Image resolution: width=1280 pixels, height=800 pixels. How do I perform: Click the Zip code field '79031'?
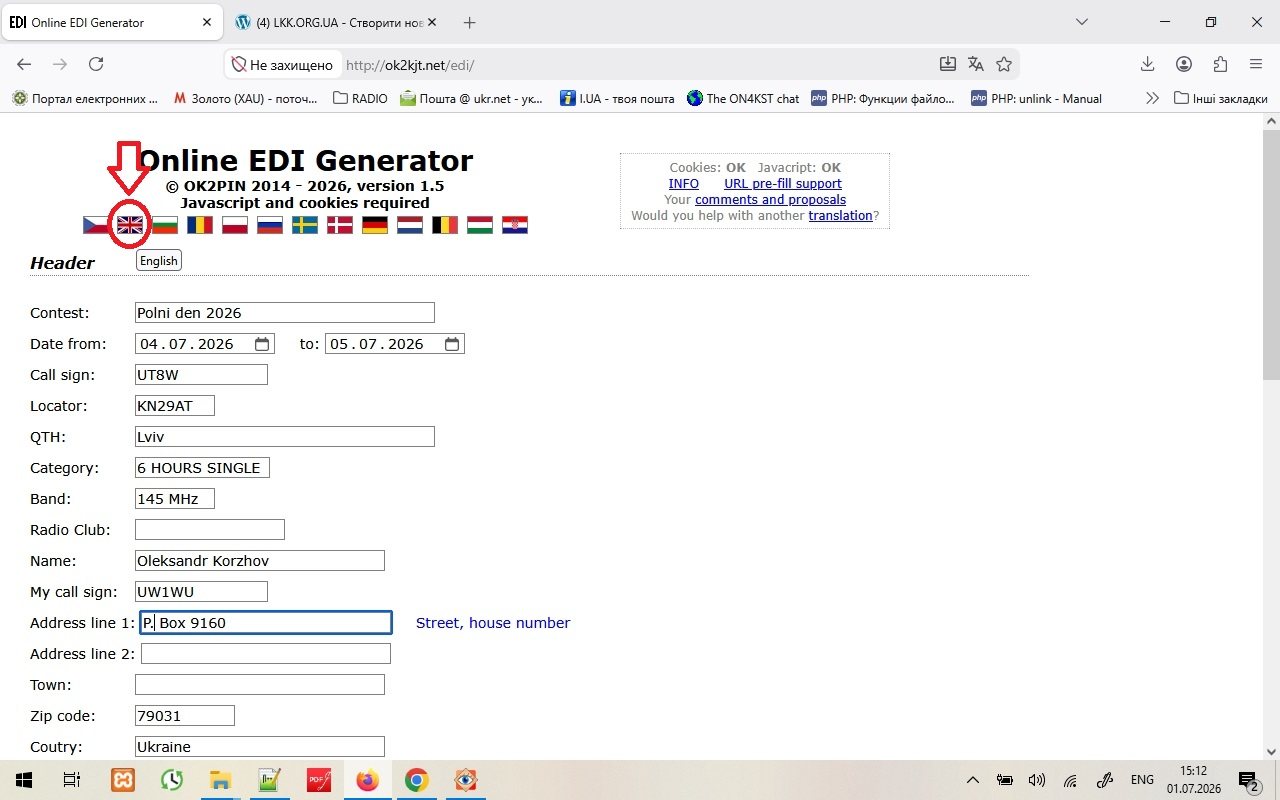185,716
